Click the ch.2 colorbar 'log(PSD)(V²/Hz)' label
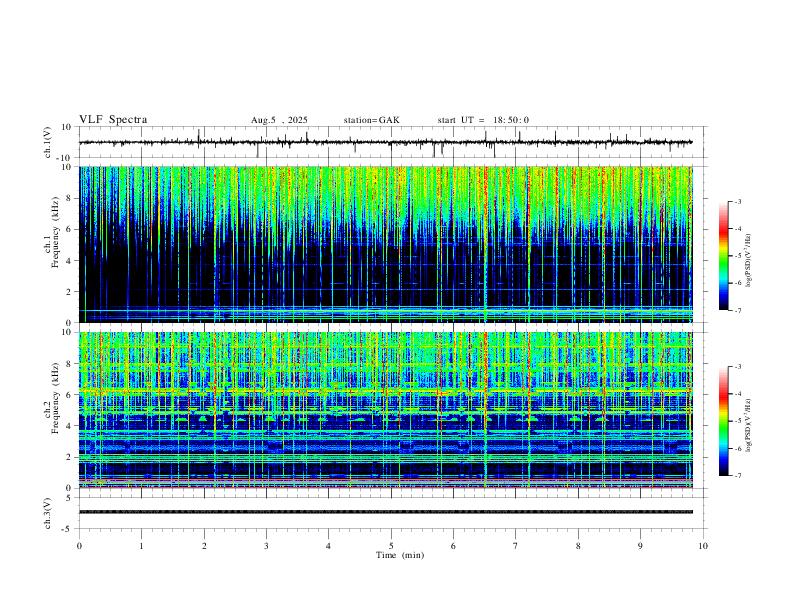 tap(748, 426)
